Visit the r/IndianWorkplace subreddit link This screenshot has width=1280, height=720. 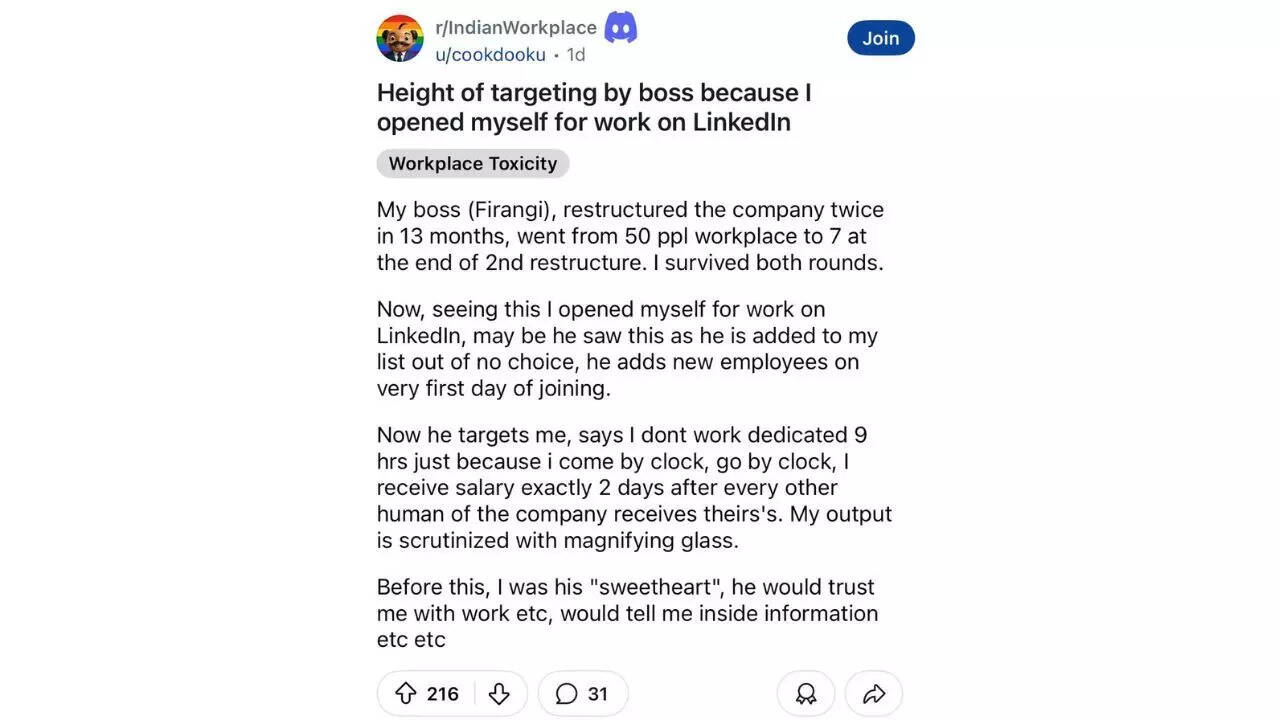pos(517,27)
